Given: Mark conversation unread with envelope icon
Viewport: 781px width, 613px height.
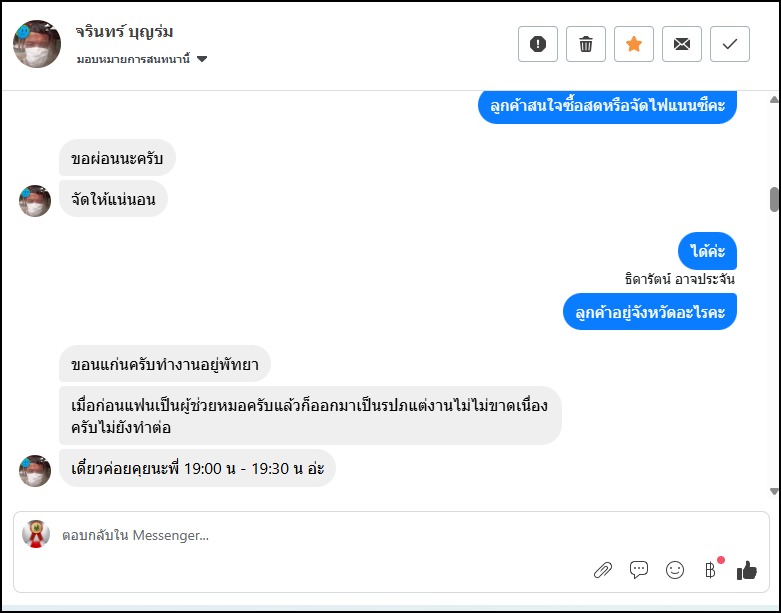Looking at the screenshot, I should click(x=682, y=44).
